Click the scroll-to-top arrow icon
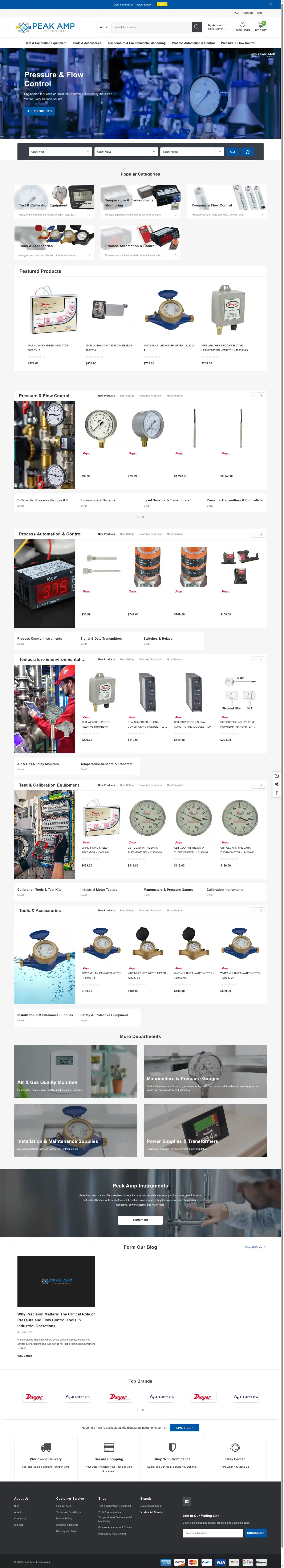 (277, 792)
